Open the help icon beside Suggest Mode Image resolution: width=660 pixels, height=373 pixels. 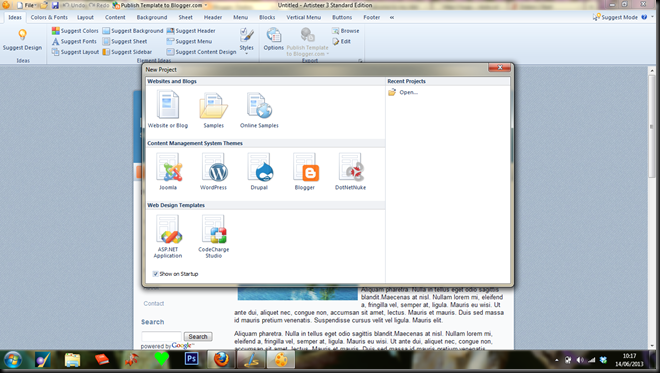coord(644,17)
